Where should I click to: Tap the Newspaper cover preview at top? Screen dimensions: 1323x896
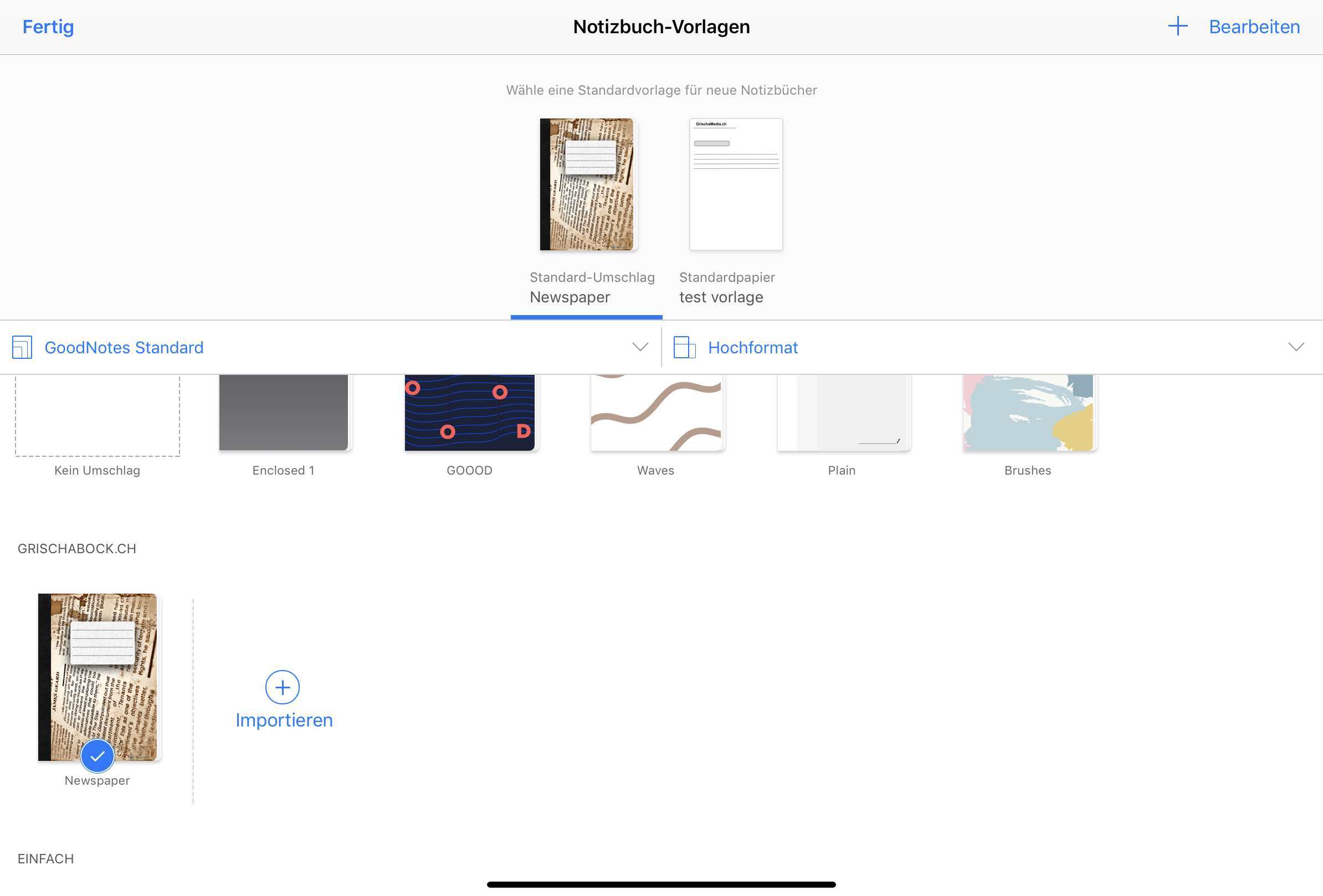[x=586, y=184]
